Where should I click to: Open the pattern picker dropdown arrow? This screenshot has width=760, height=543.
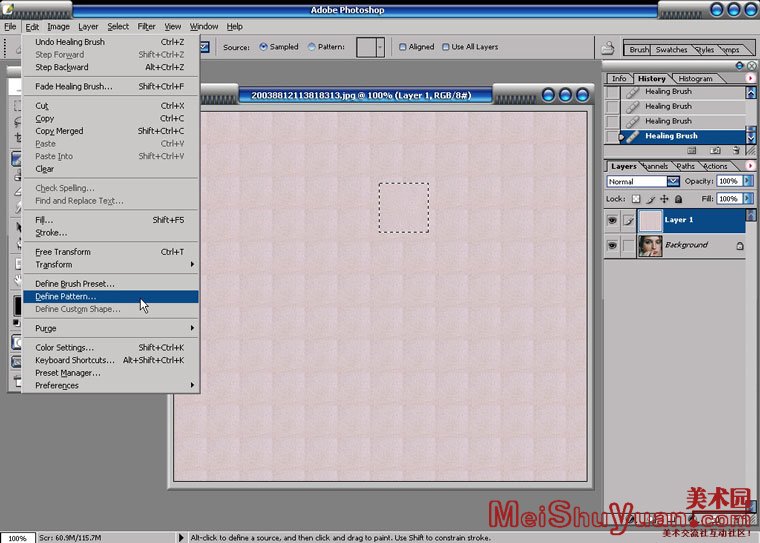tap(380, 48)
